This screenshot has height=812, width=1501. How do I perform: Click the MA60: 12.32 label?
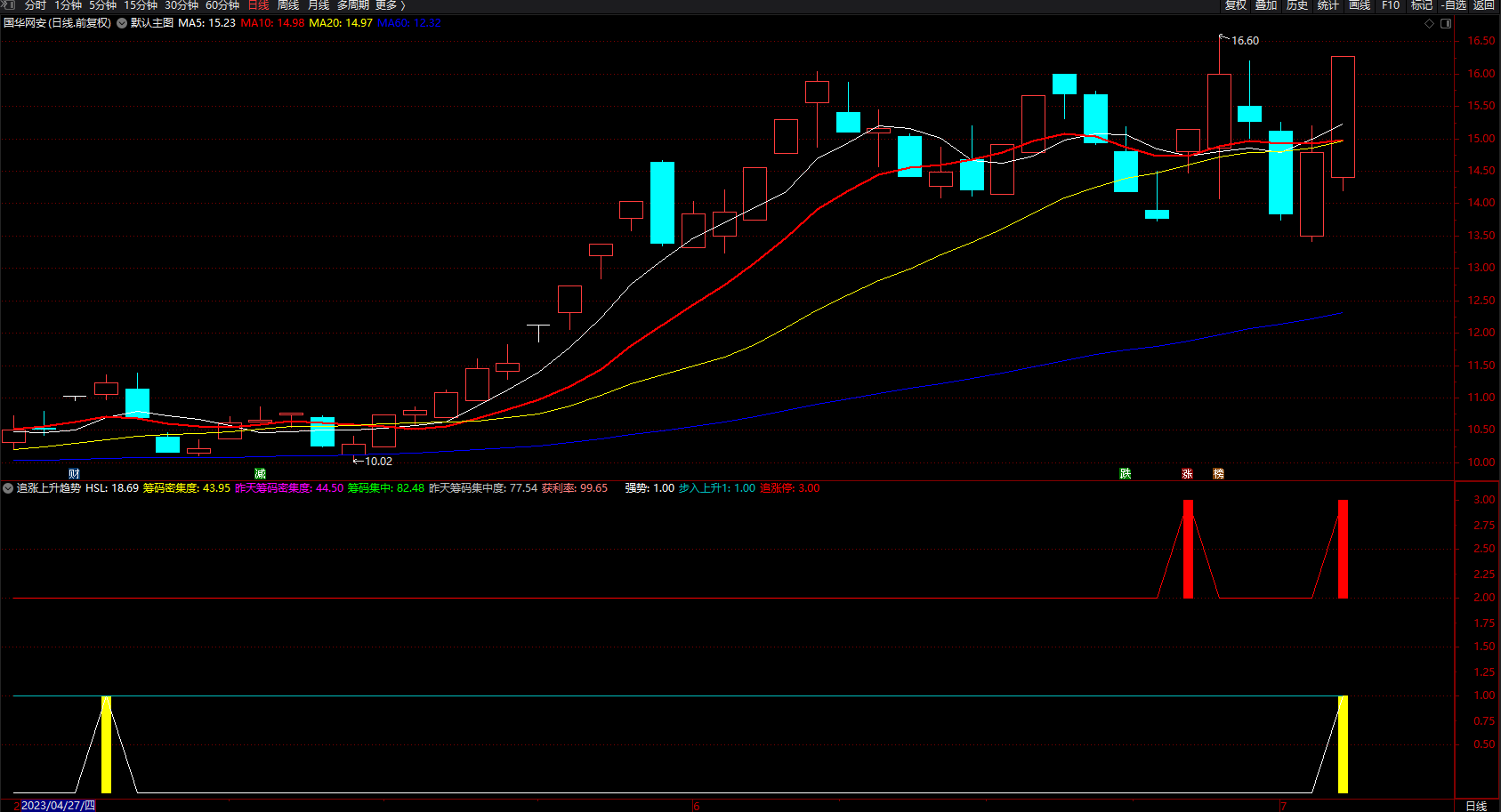[x=409, y=23]
